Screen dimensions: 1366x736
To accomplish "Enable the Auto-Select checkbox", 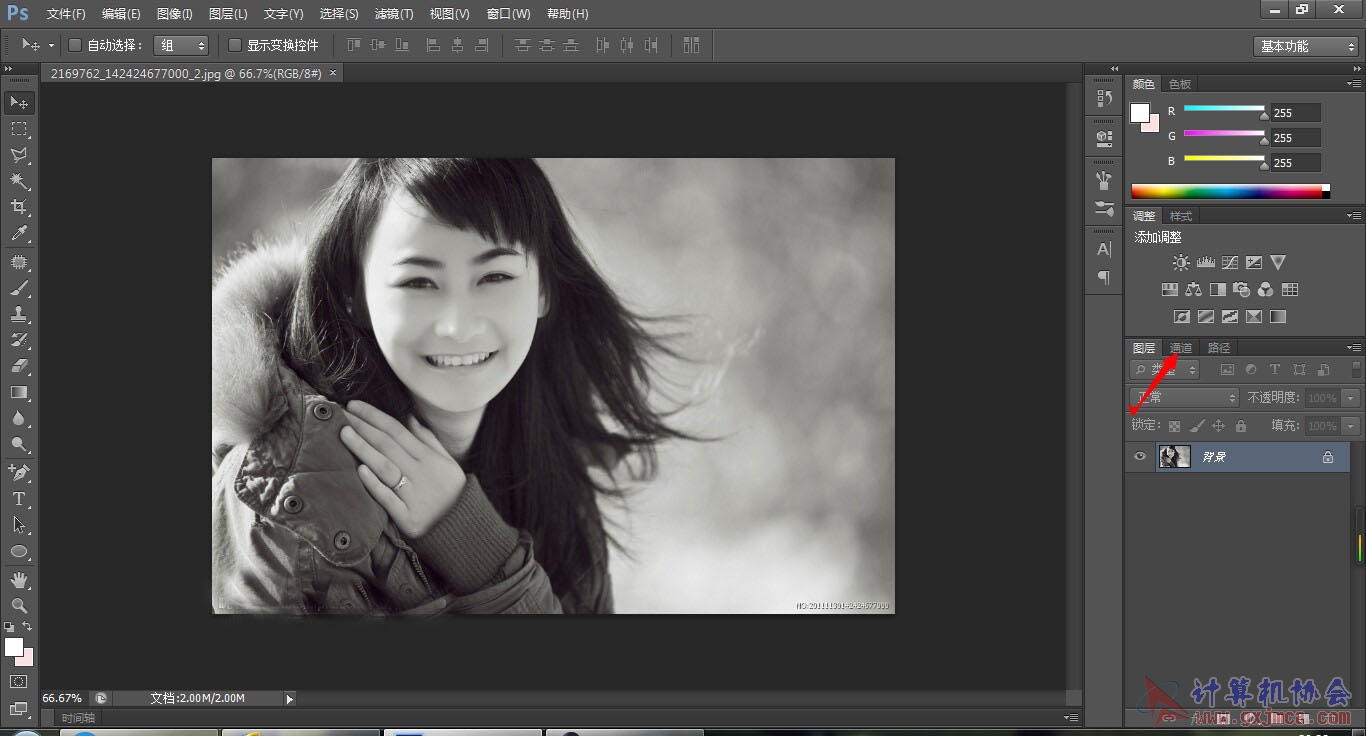I will (74, 45).
